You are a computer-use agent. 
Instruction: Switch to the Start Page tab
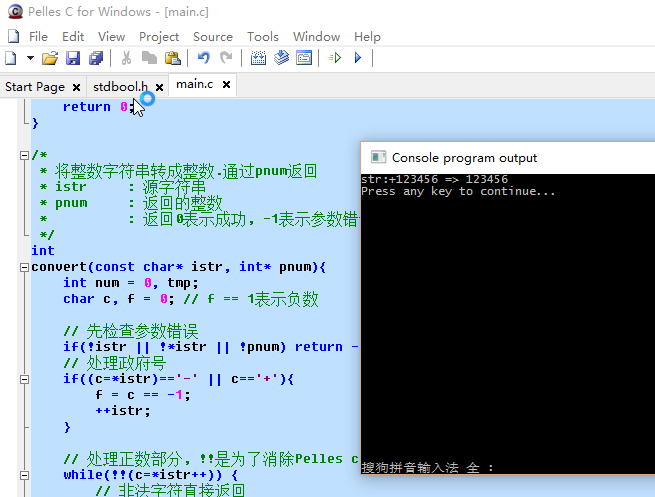tap(35, 87)
